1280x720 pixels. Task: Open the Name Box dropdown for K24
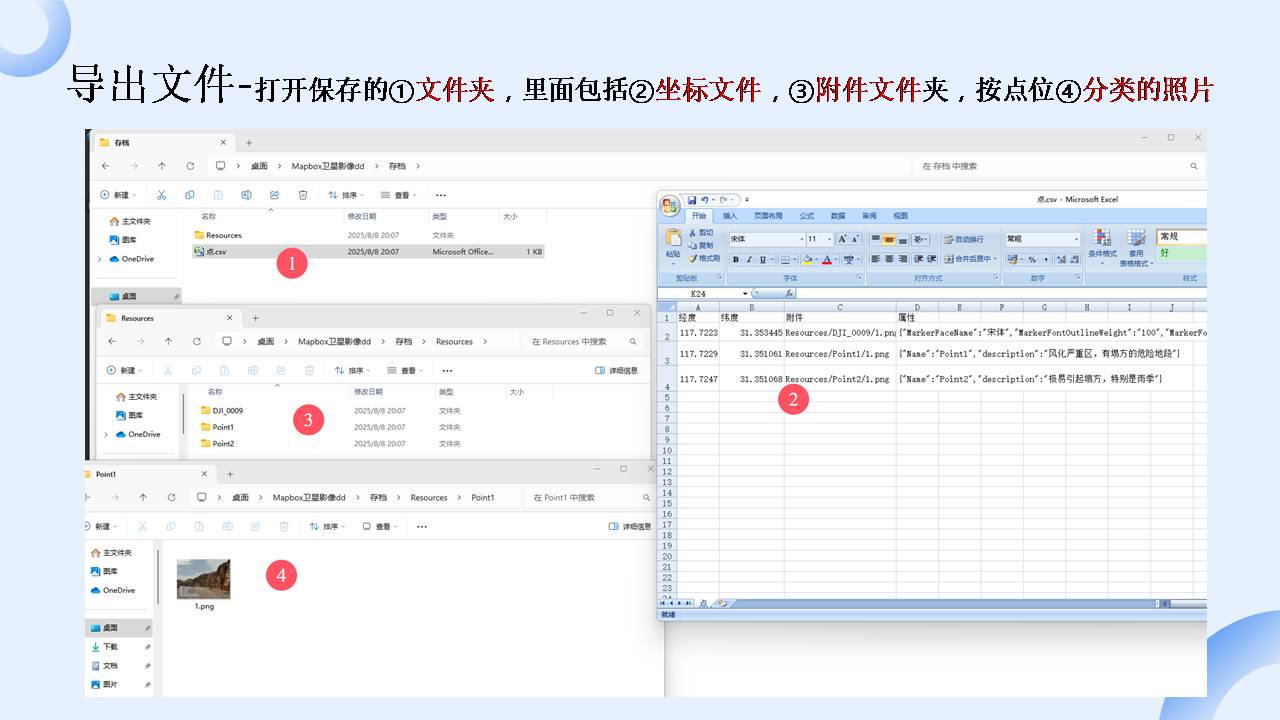pyautogui.click(x=745, y=293)
